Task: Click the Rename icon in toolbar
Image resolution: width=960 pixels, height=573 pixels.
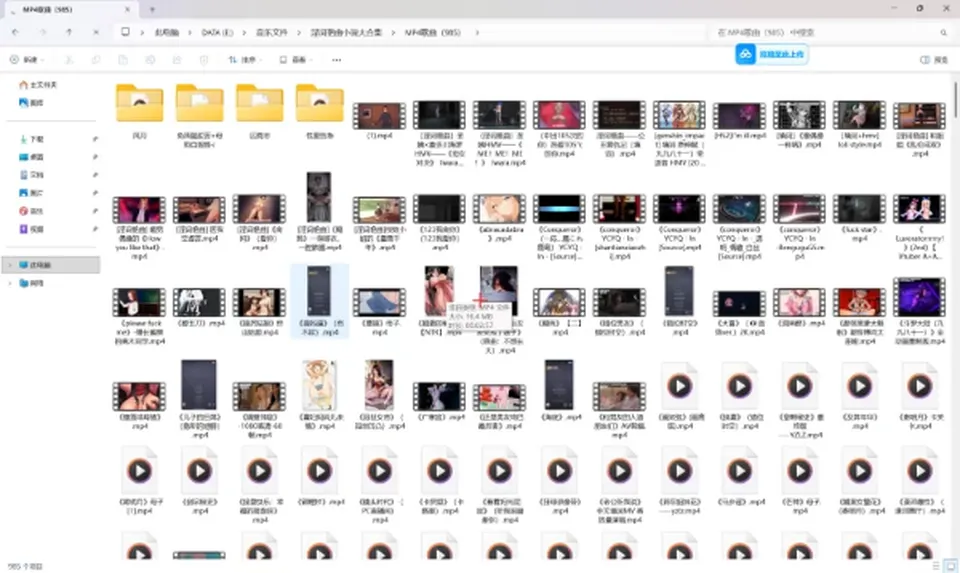Action: [150, 60]
